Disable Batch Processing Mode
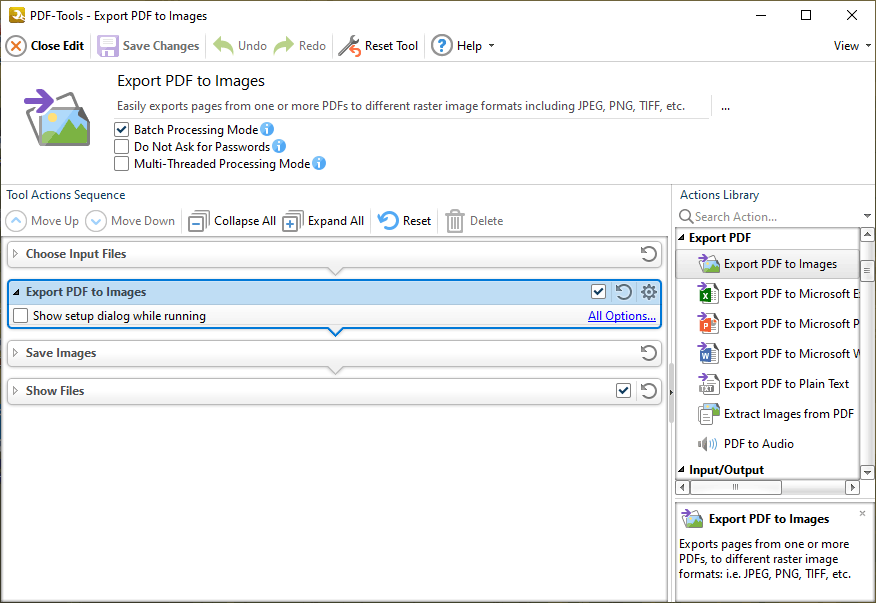The width and height of the screenshot is (876, 603). coord(122,129)
